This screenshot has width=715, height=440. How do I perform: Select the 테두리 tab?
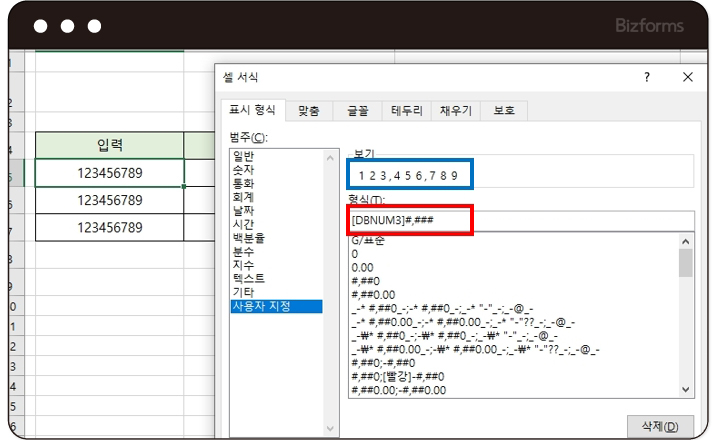click(407, 111)
